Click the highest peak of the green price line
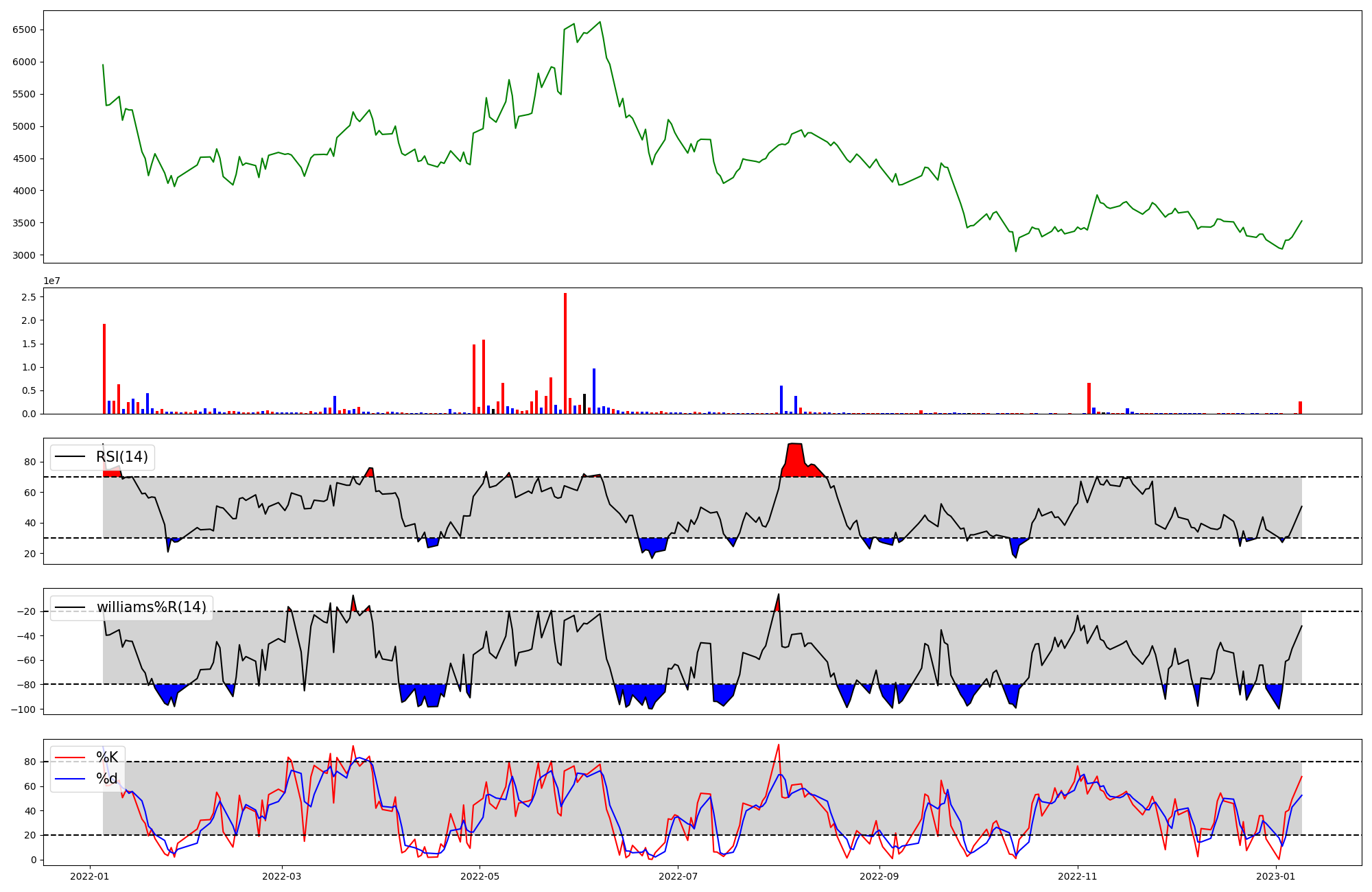The width and height of the screenshot is (1372, 892). point(600,22)
